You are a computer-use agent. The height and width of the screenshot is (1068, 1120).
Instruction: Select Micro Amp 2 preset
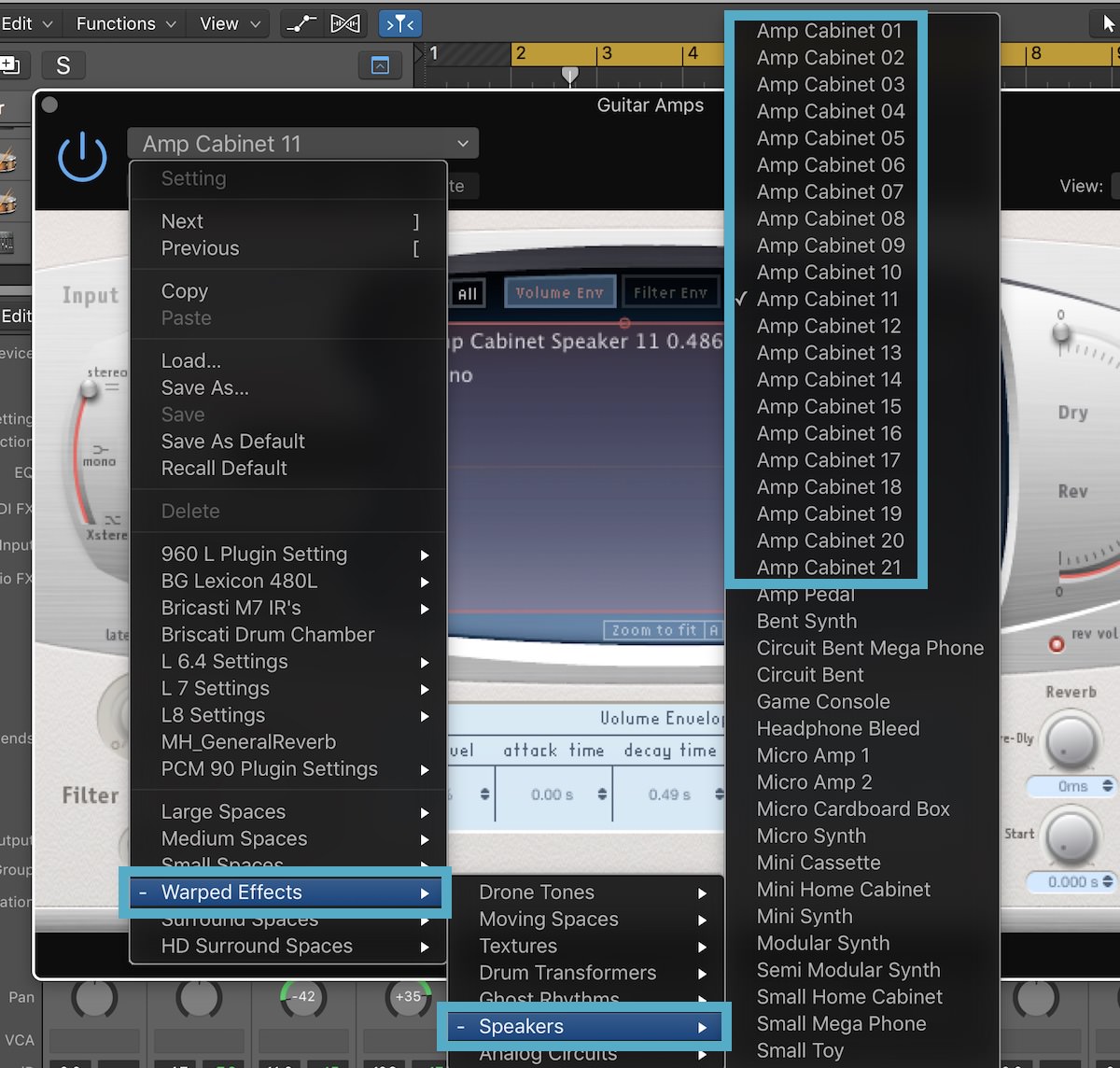click(x=863, y=782)
